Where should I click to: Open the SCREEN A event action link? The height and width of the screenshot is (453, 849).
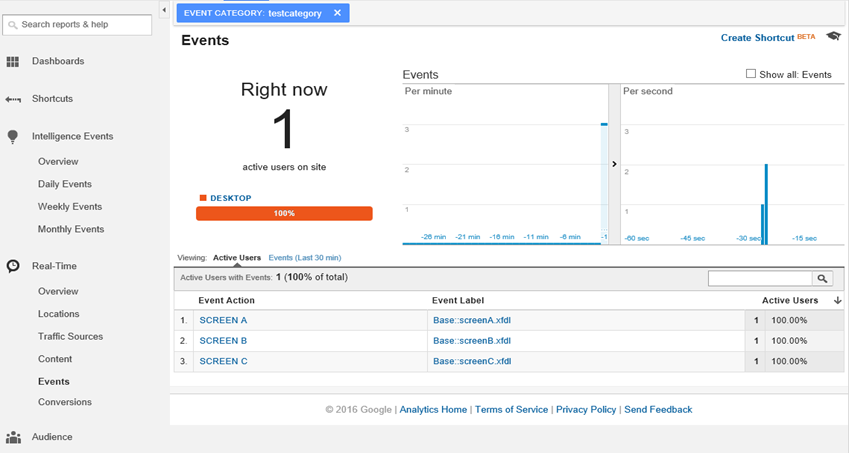click(x=223, y=320)
